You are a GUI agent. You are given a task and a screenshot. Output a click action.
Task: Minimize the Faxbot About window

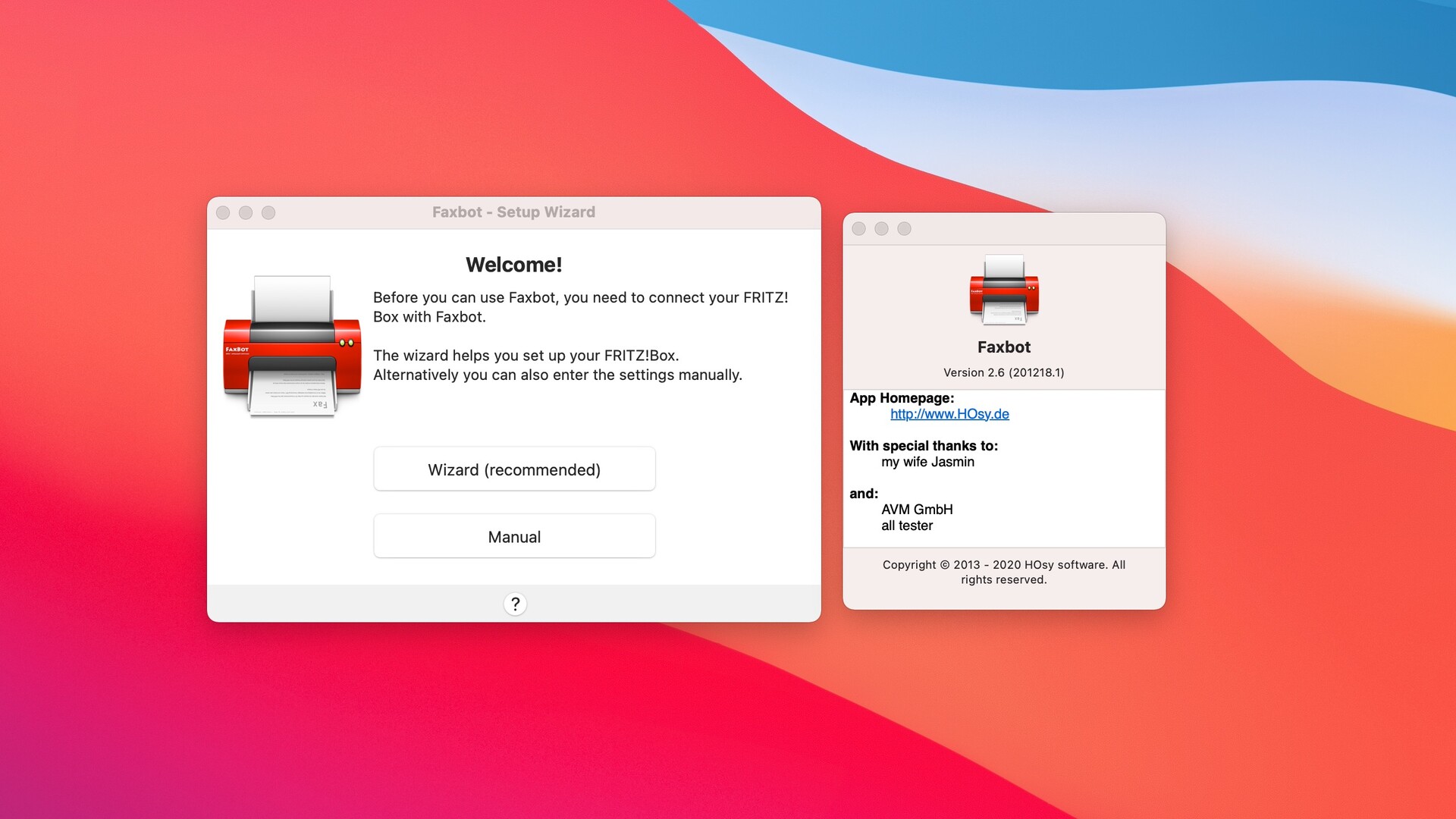(x=881, y=229)
